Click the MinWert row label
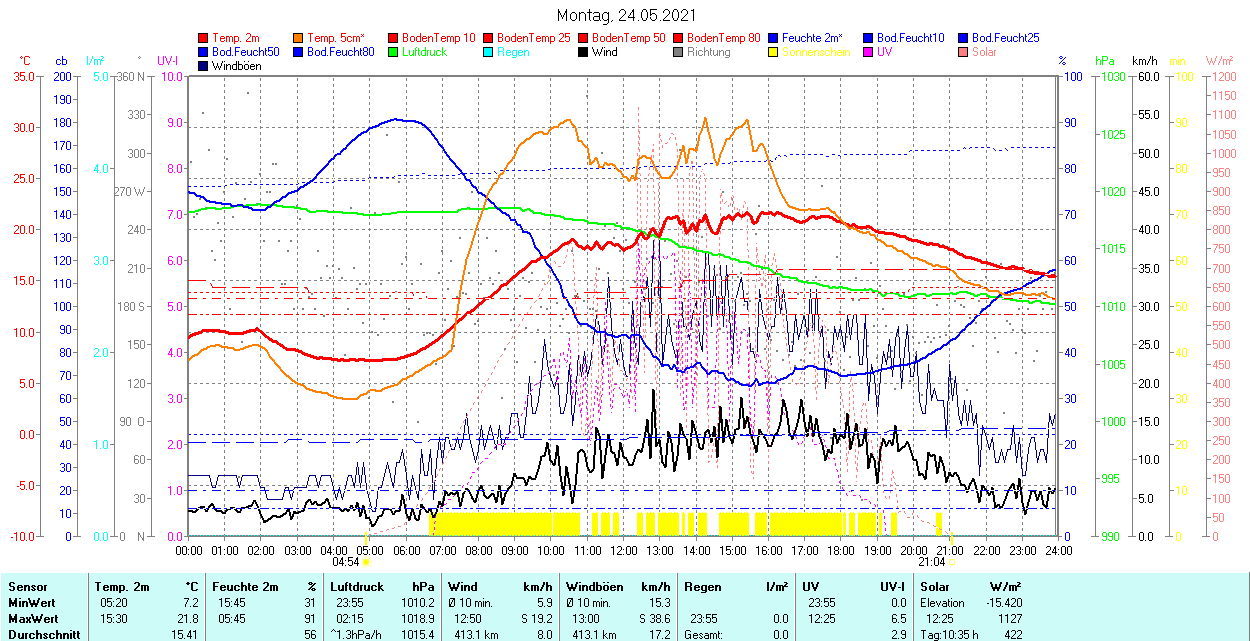This screenshot has width=1250, height=641. coord(32,603)
